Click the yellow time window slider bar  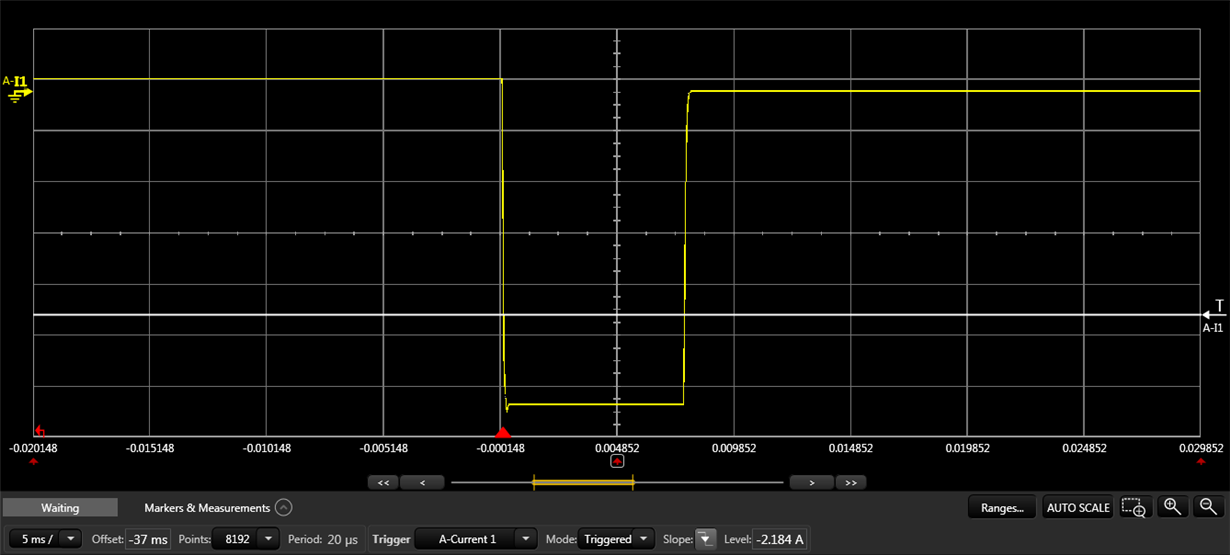click(584, 482)
